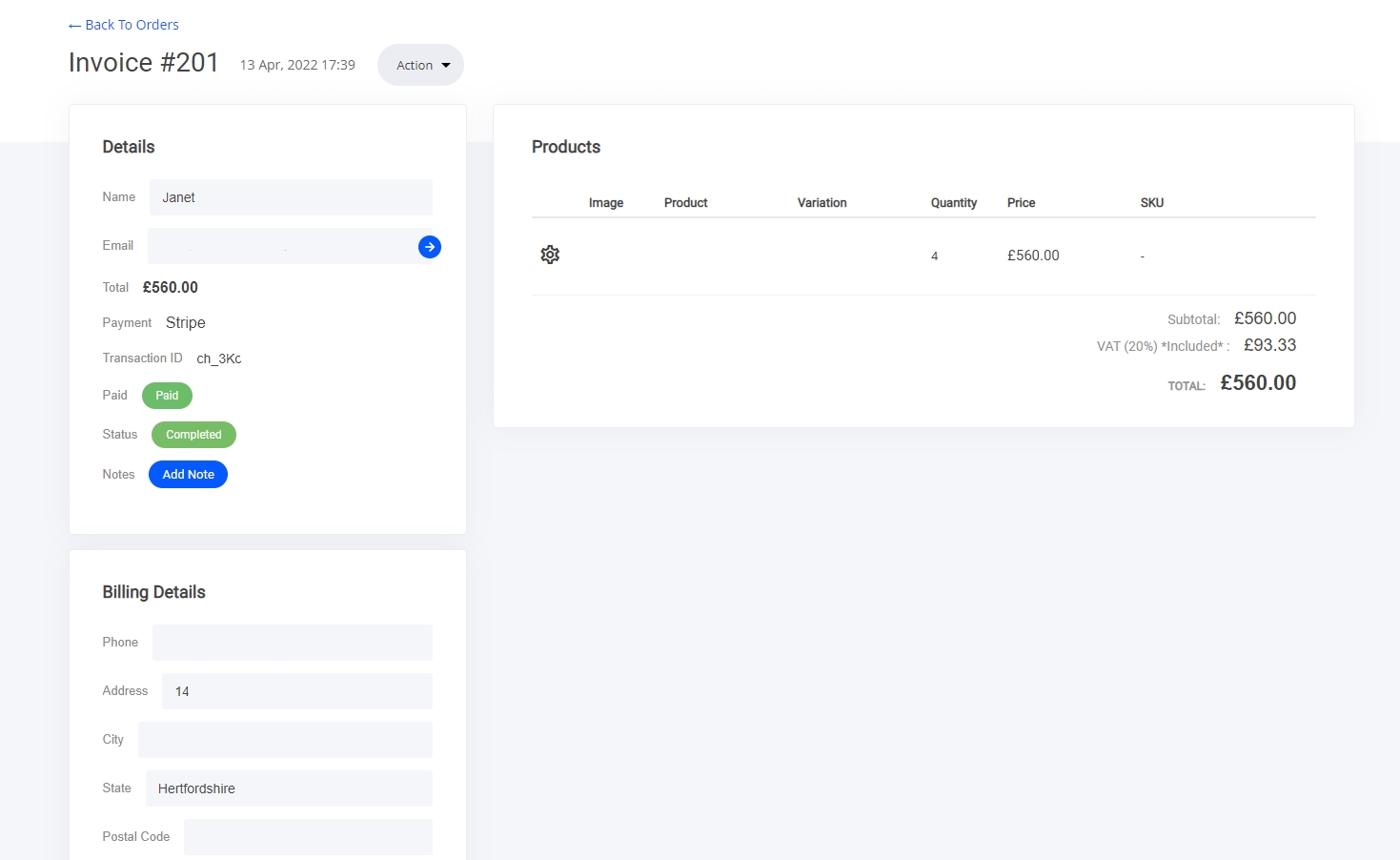Click the Quantity column header
The width and height of the screenshot is (1400, 860).
click(x=953, y=203)
